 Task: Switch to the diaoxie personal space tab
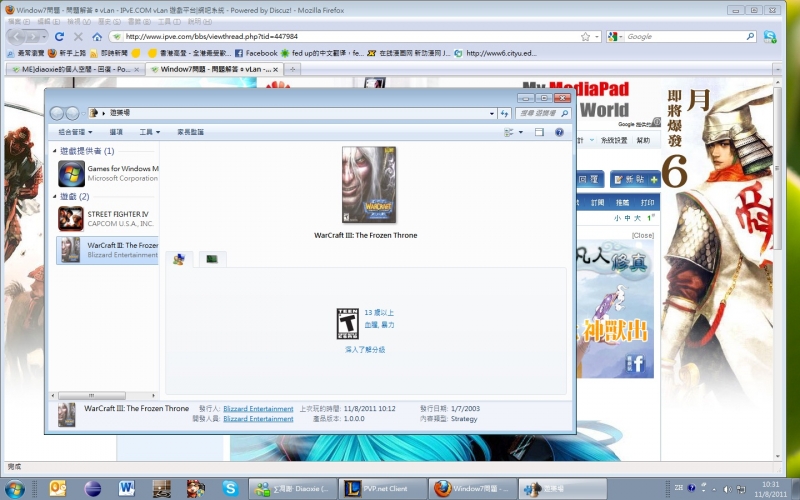tap(76, 69)
